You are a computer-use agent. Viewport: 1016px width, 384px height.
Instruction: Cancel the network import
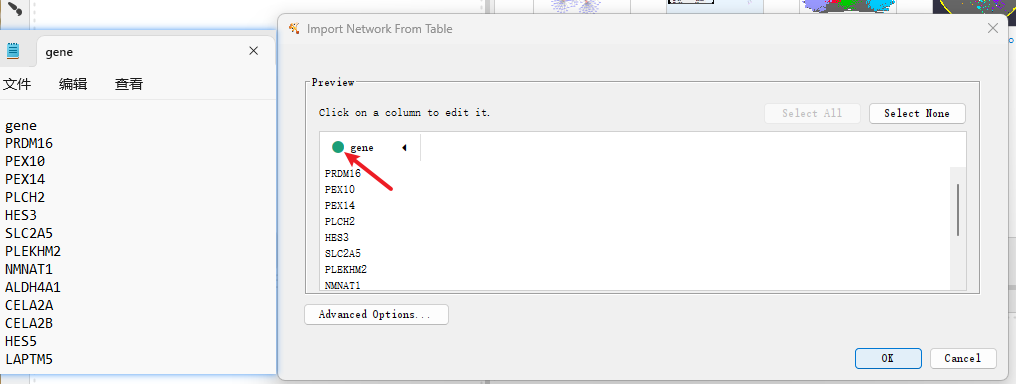[963, 358]
